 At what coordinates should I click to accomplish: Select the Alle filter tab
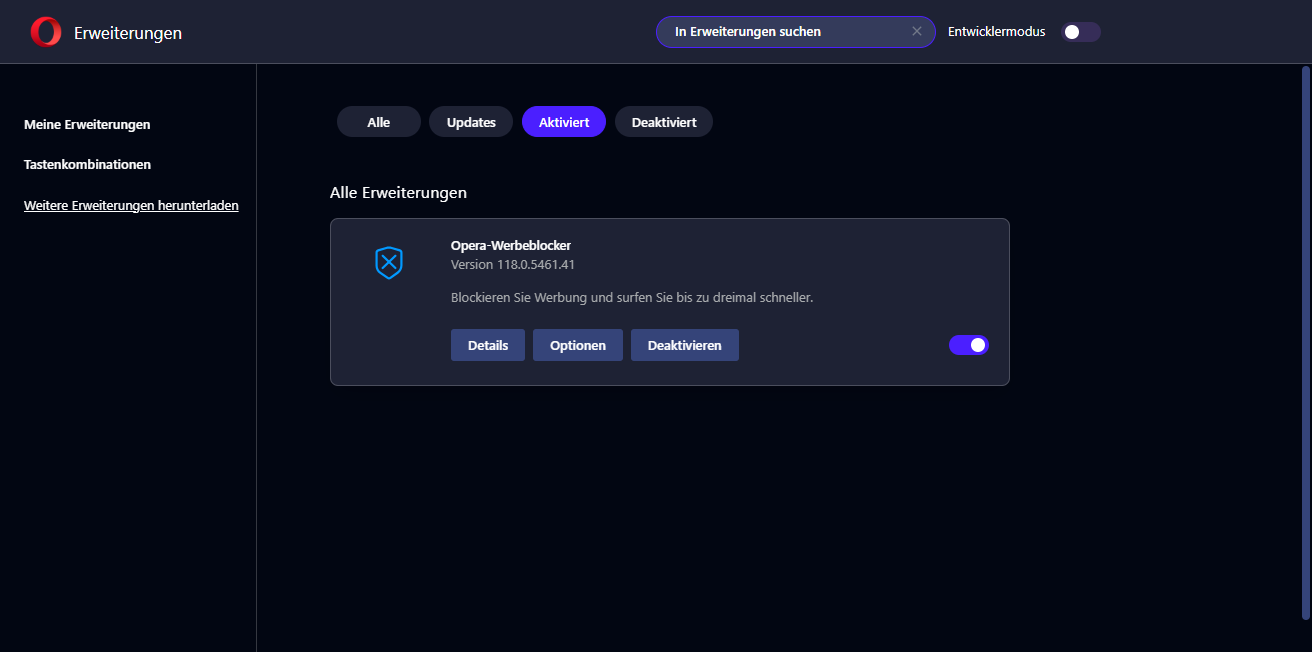[x=378, y=122]
